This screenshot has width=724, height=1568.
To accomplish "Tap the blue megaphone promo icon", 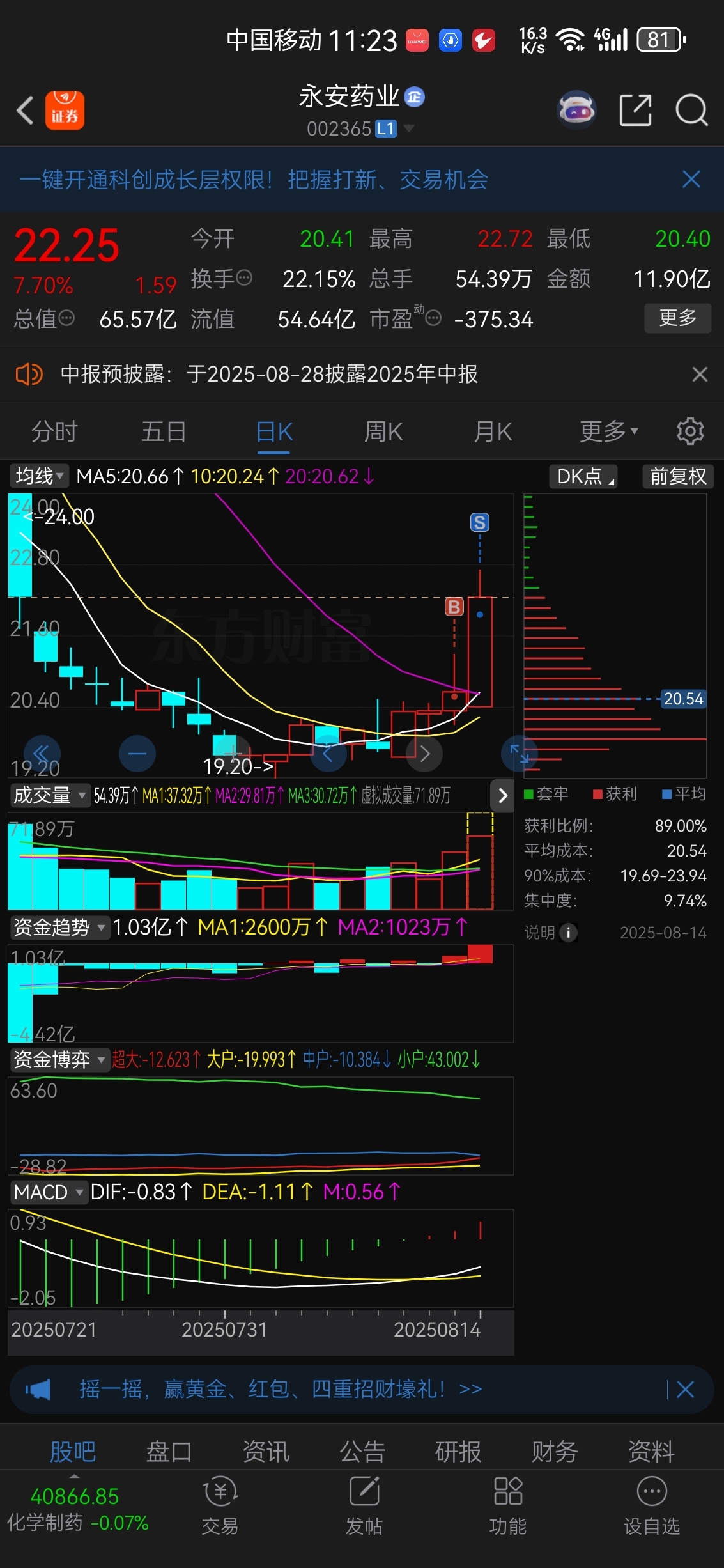I will (x=38, y=1389).
